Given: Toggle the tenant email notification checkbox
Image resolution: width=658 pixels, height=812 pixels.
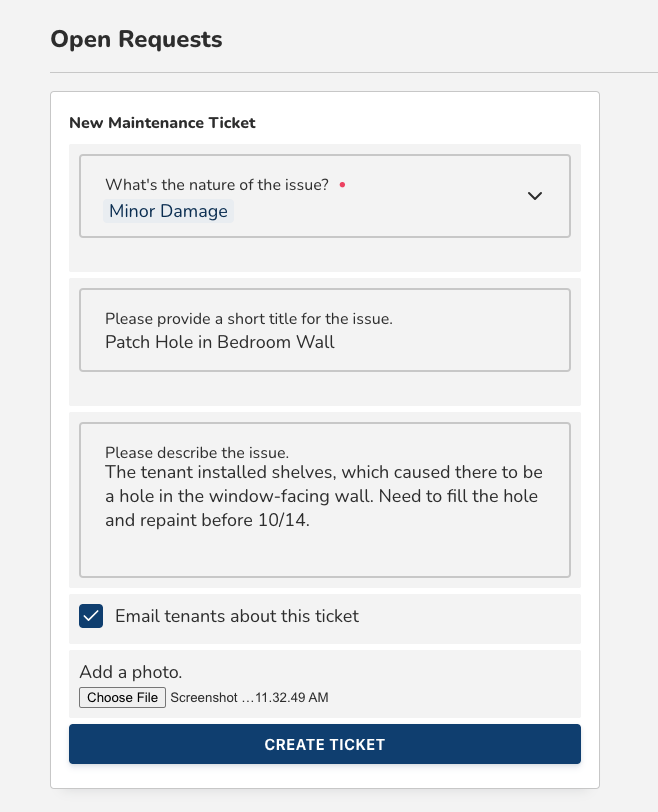Looking at the screenshot, I should tap(91, 616).
